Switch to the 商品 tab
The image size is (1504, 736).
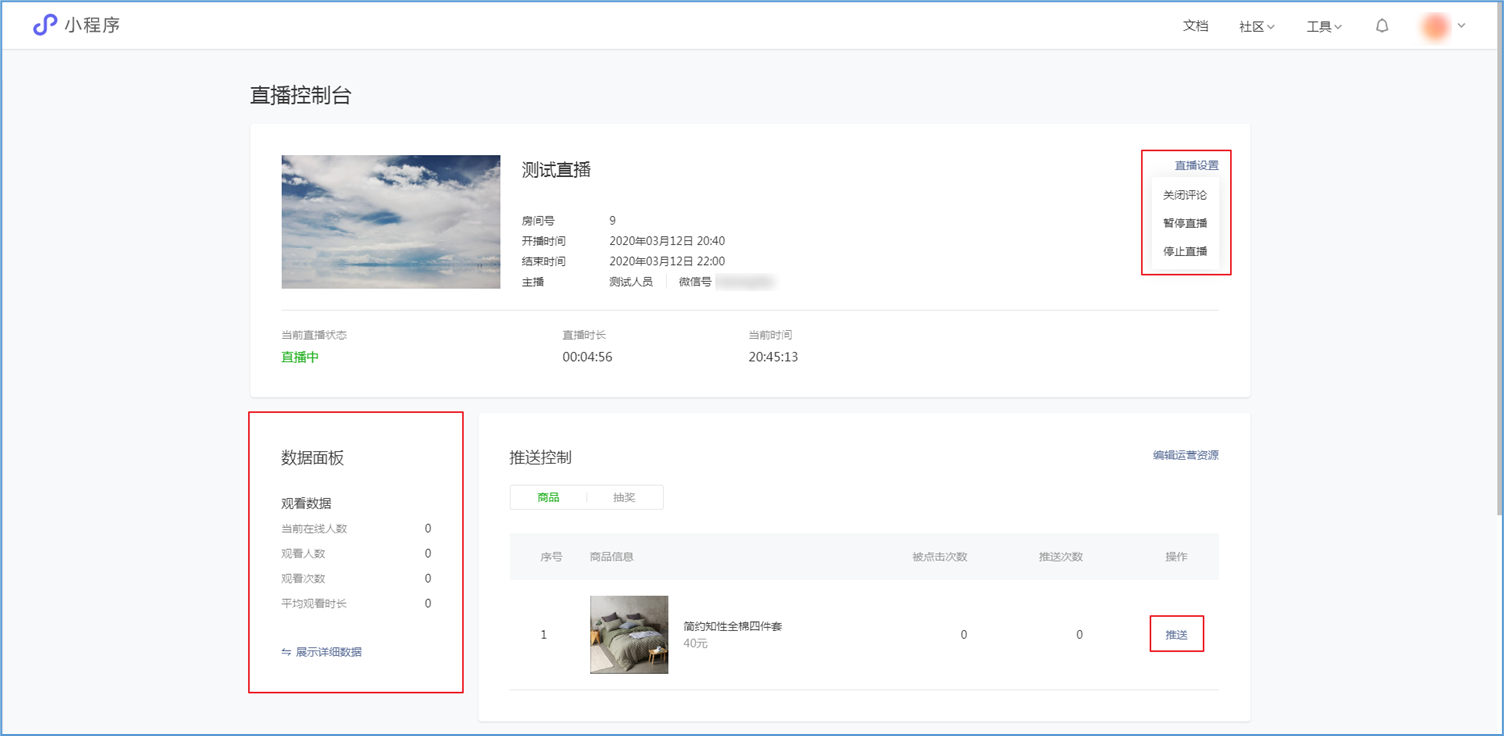548,497
